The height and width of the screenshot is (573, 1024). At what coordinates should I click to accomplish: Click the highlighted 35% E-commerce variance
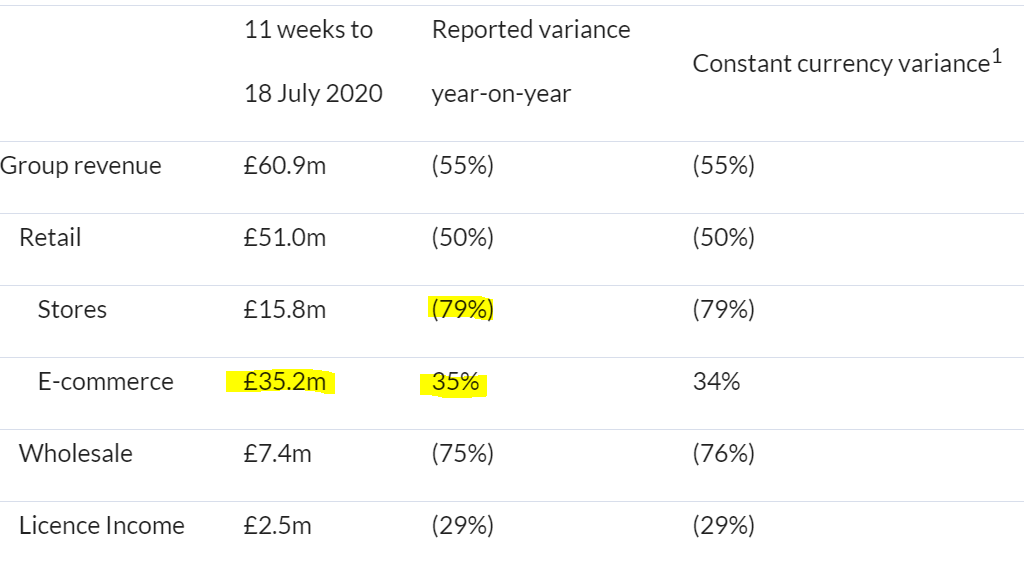(x=455, y=382)
